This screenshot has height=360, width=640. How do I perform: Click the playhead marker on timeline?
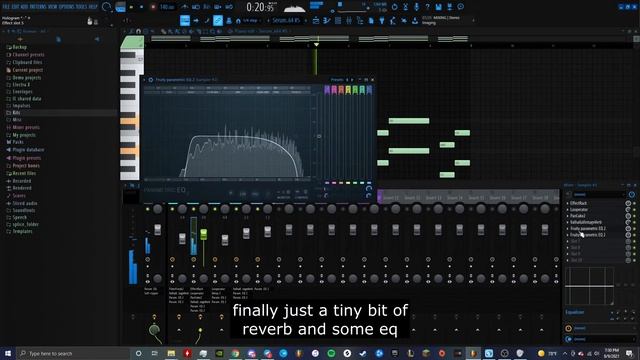(316, 44)
